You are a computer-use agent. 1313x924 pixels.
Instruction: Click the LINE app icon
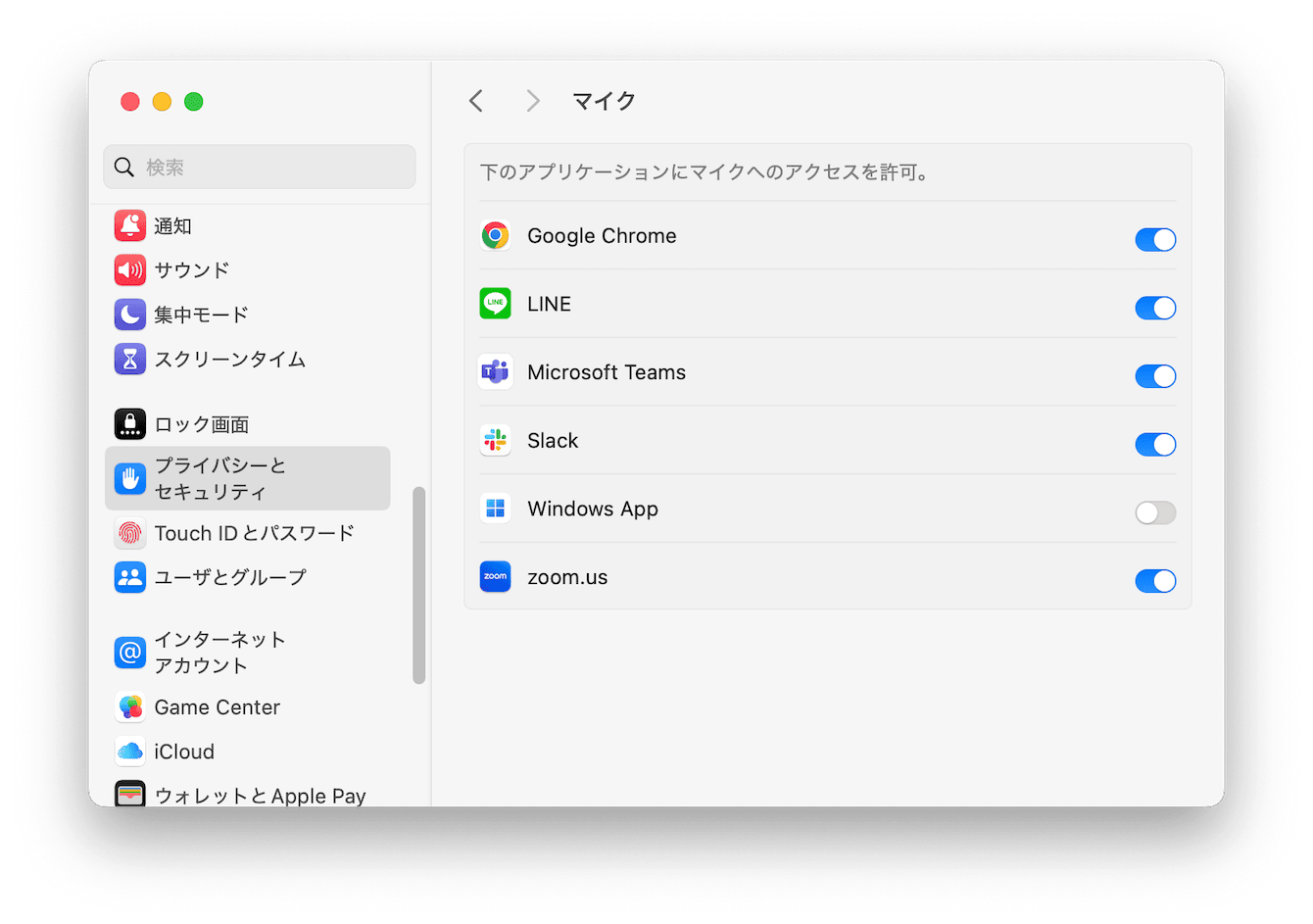[496, 304]
